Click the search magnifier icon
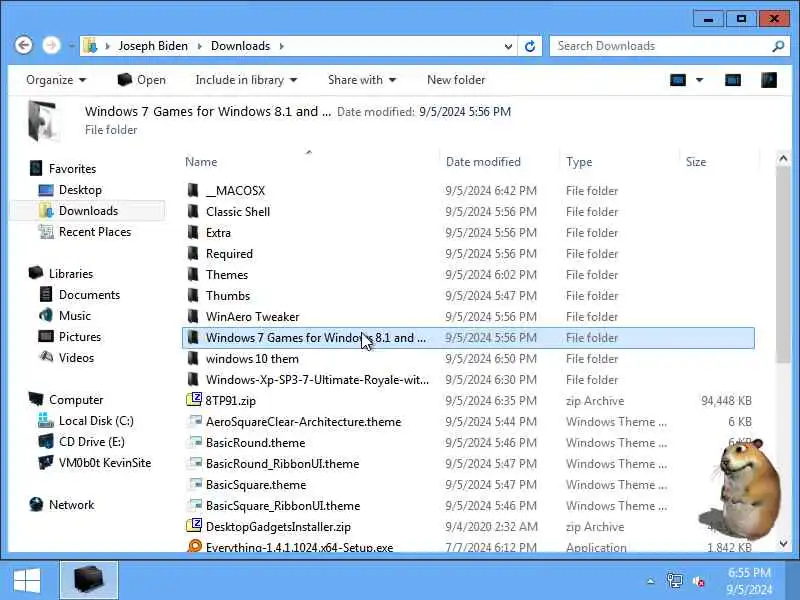 pyautogui.click(x=778, y=46)
